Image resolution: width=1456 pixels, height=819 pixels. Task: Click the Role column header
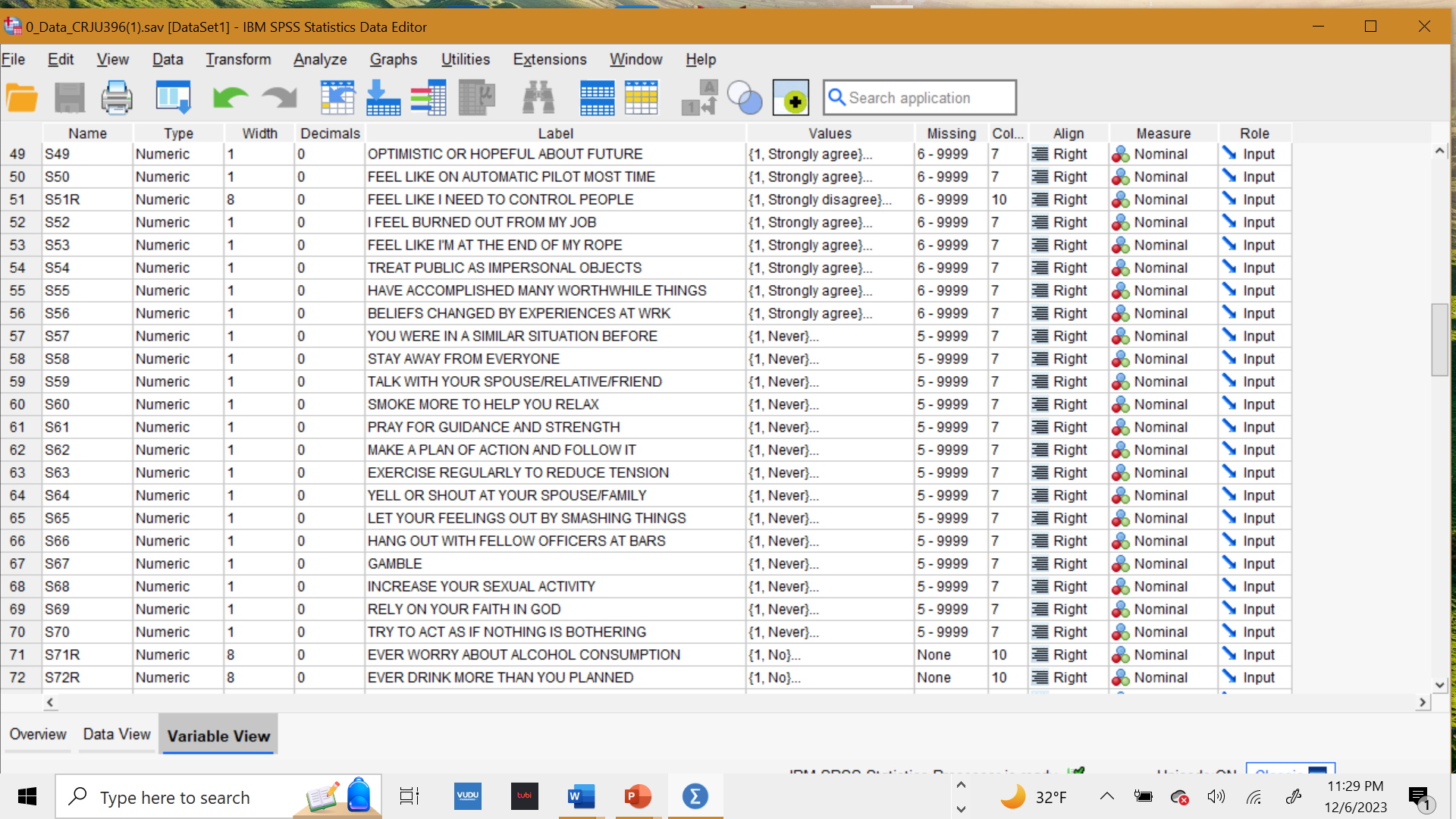[x=1254, y=133]
